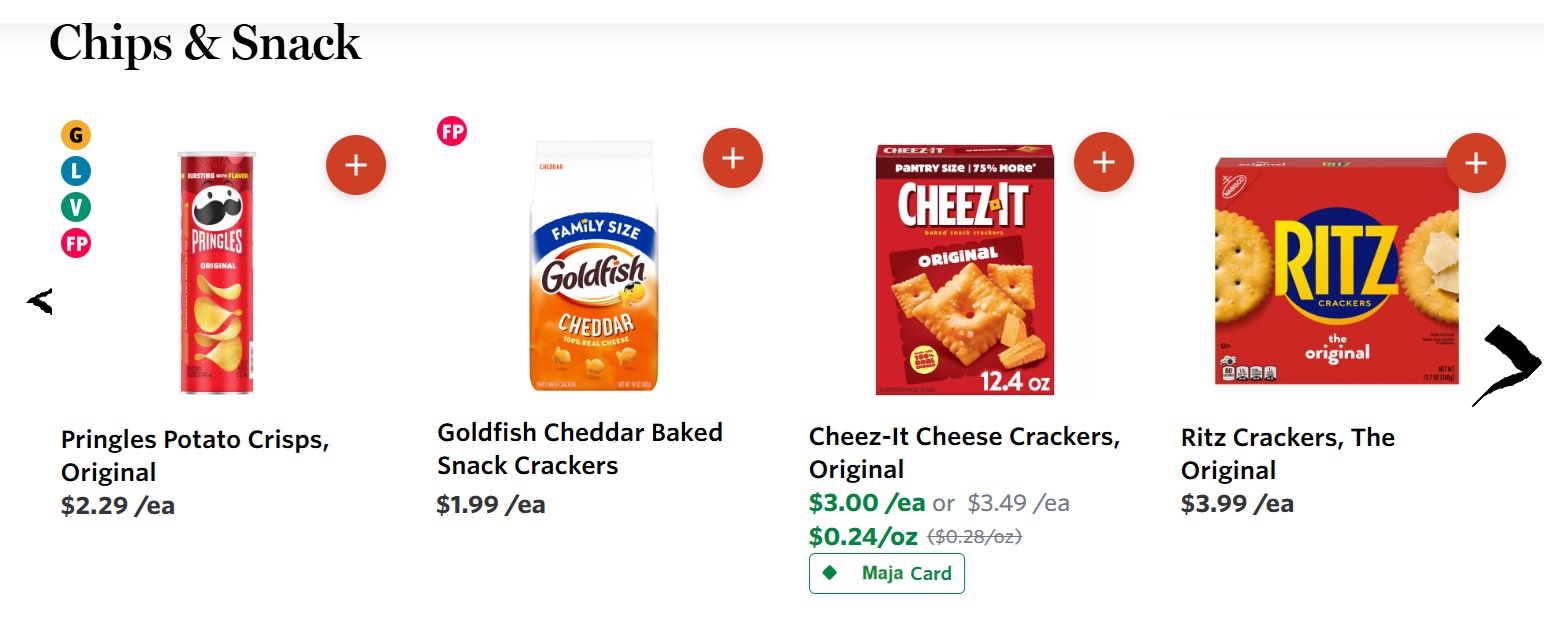Add Ritz Crackers to cart
1544x637 pixels.
1476,163
